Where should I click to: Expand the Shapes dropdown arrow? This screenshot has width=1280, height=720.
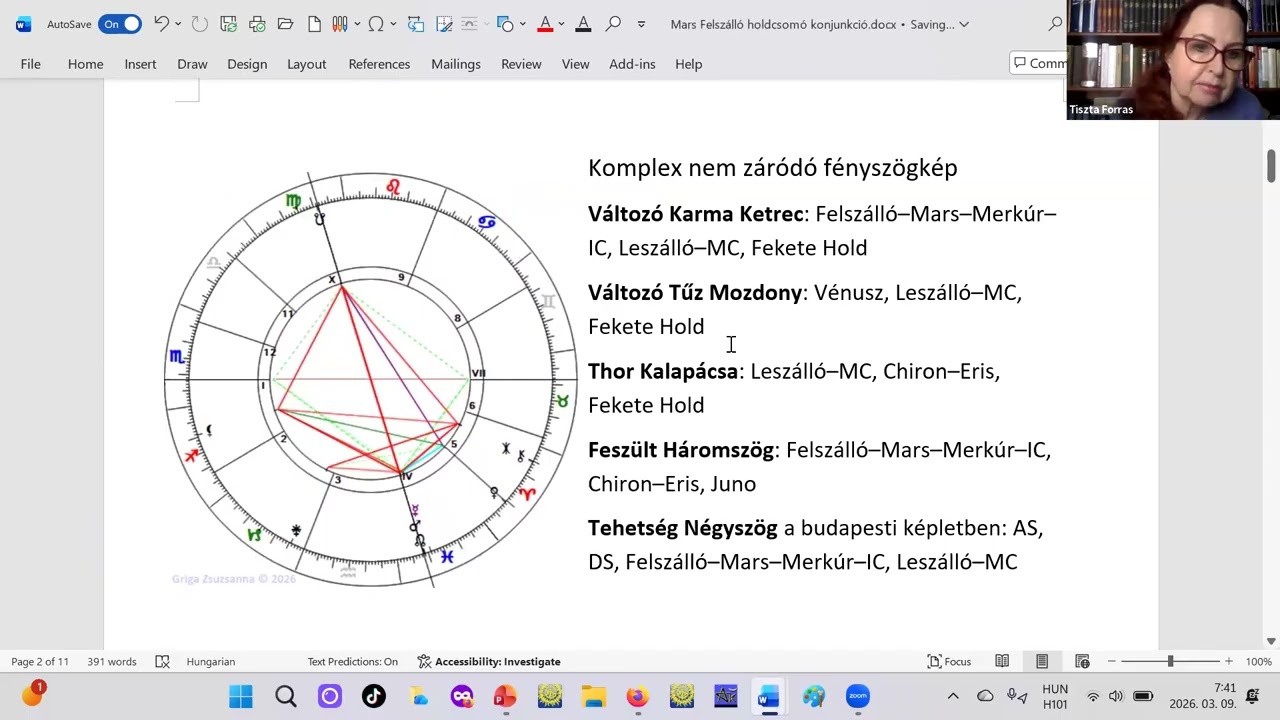pos(522,24)
